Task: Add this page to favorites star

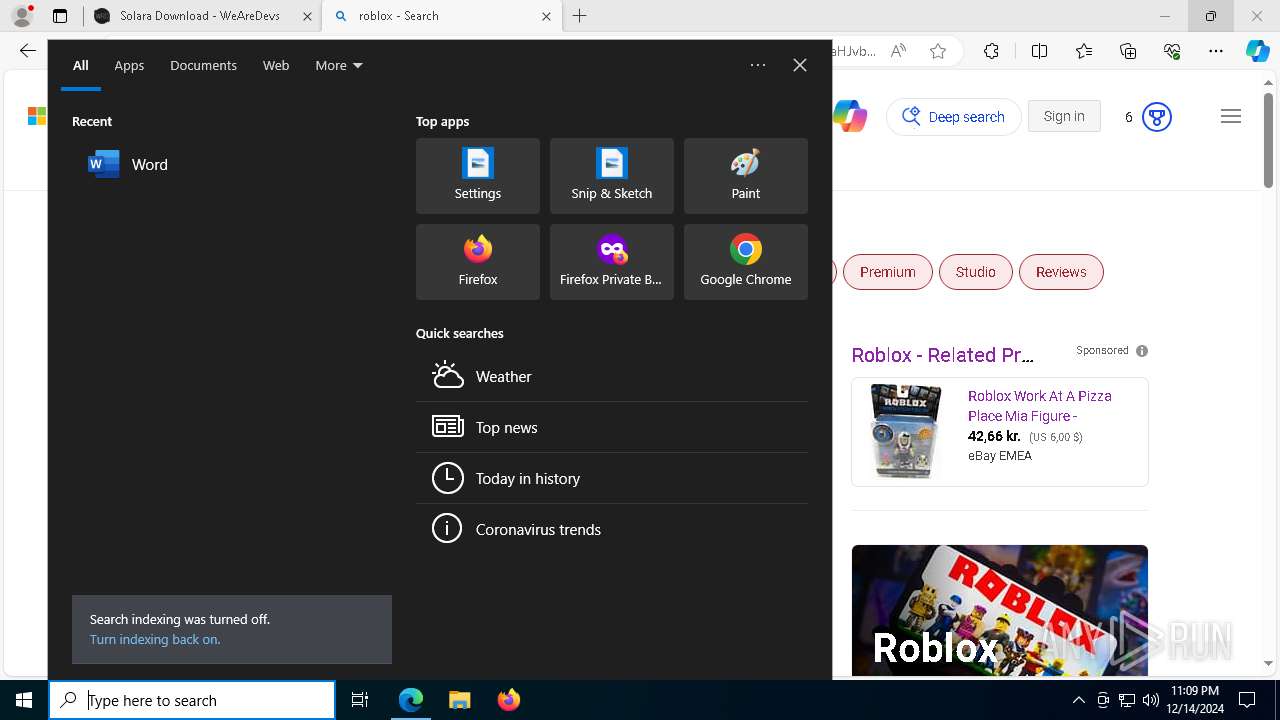Action: (x=938, y=51)
